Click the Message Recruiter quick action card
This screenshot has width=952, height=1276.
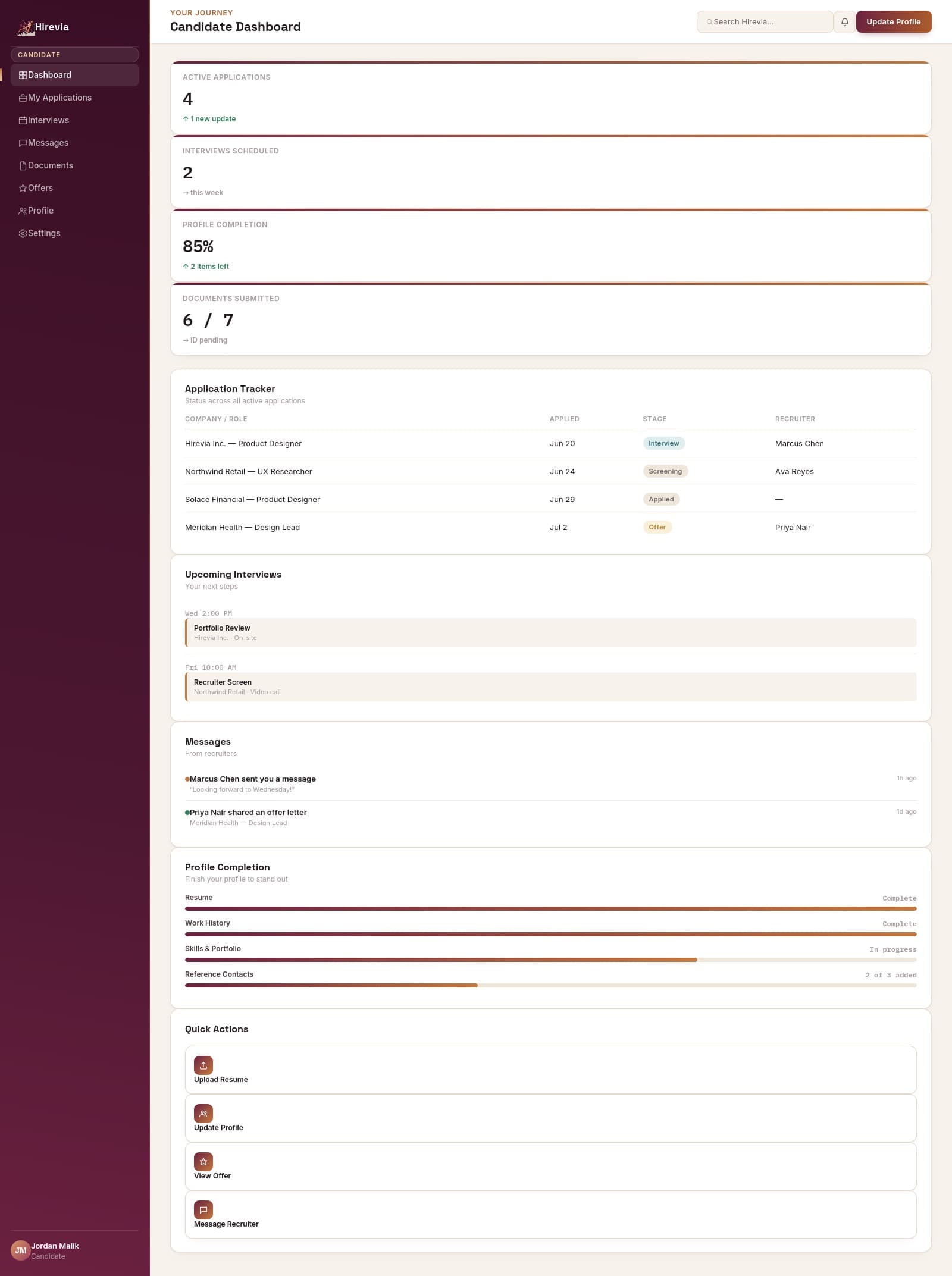550,1214
